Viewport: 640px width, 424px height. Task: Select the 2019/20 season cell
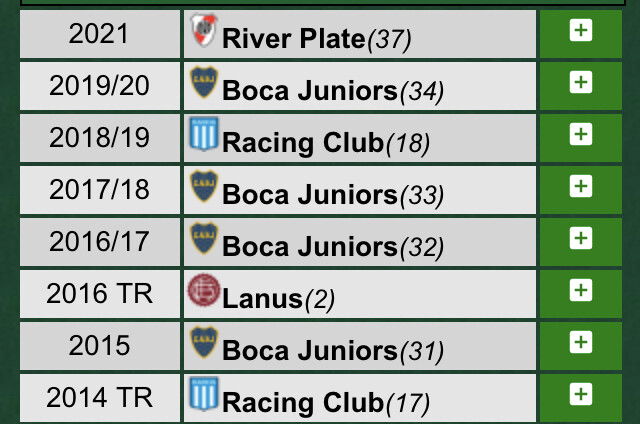coord(100,86)
